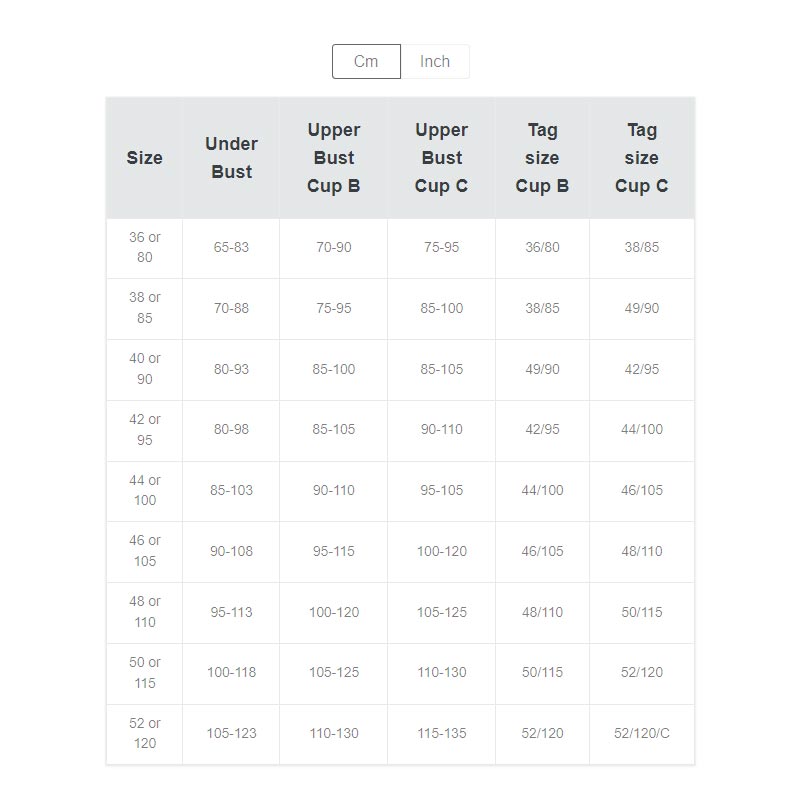Click the 52/120/C tag size cell
Screen dimensions: 800x800
click(641, 733)
